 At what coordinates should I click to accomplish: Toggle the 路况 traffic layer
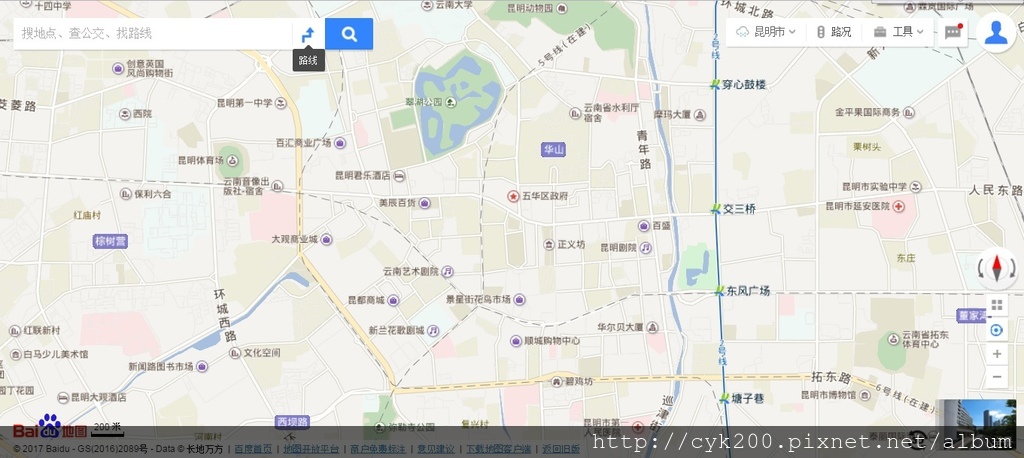[x=834, y=32]
